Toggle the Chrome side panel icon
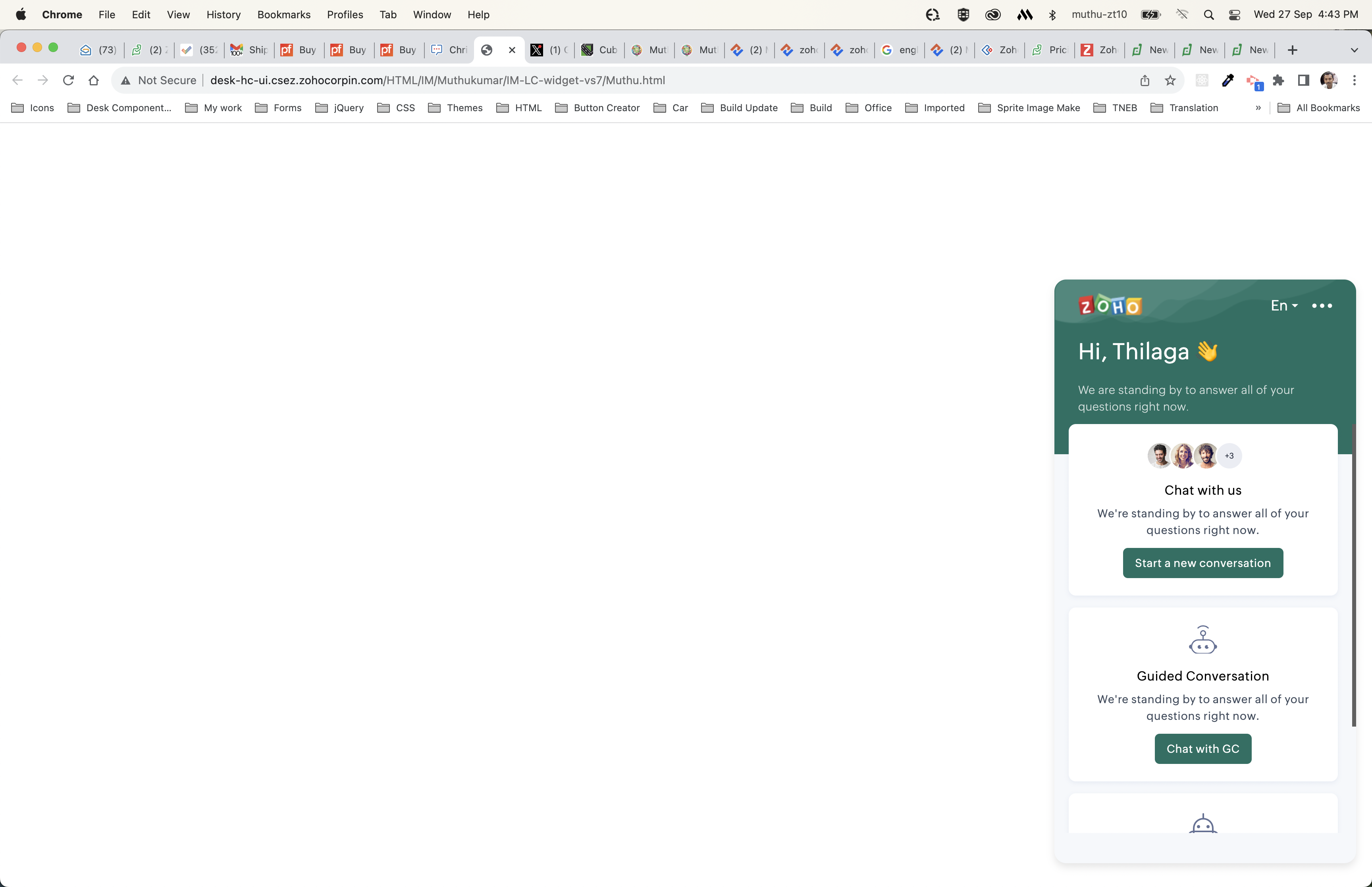1372x887 pixels. (1303, 80)
